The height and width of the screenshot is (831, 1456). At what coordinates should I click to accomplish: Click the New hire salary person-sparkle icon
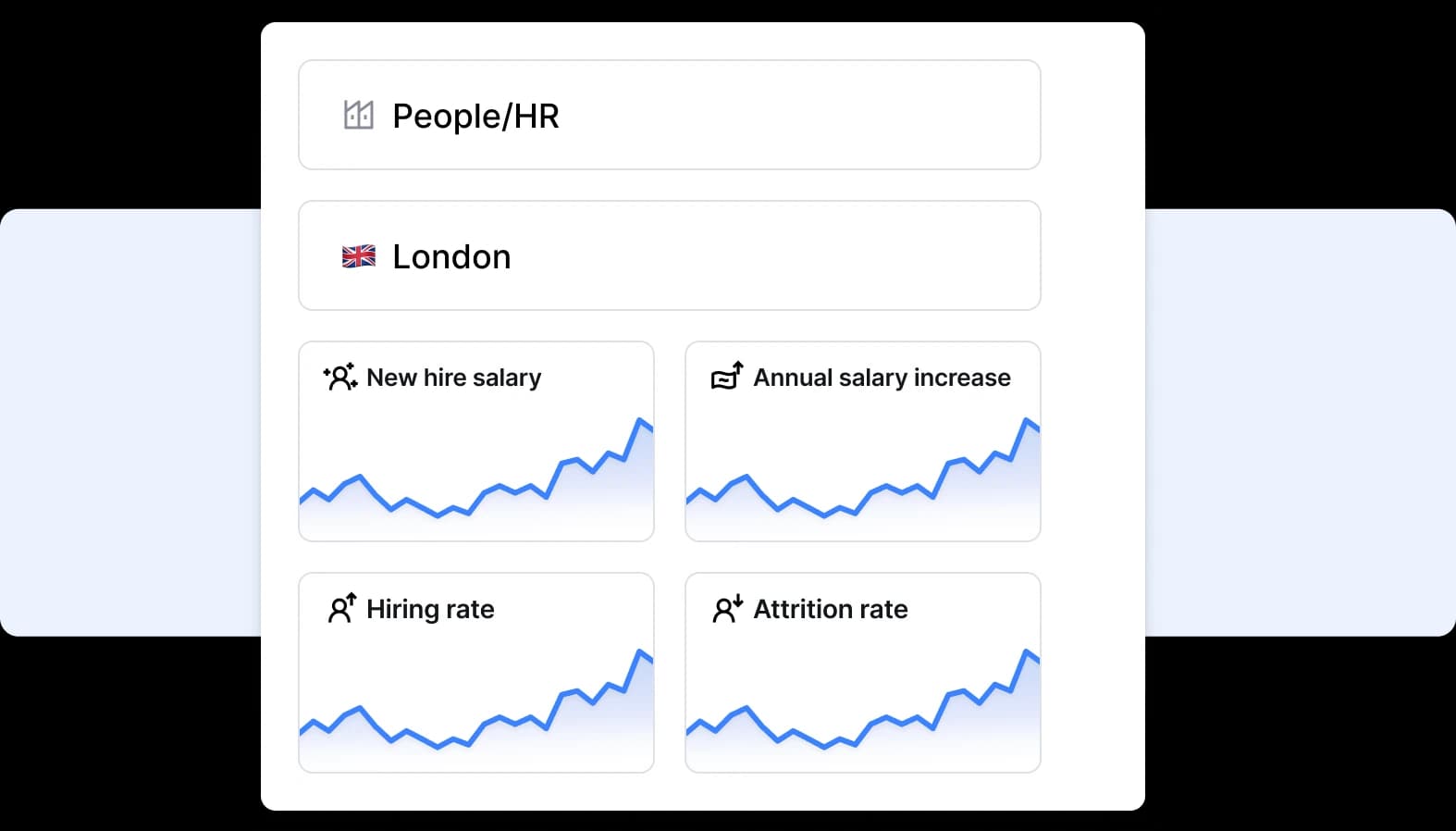pyautogui.click(x=340, y=378)
